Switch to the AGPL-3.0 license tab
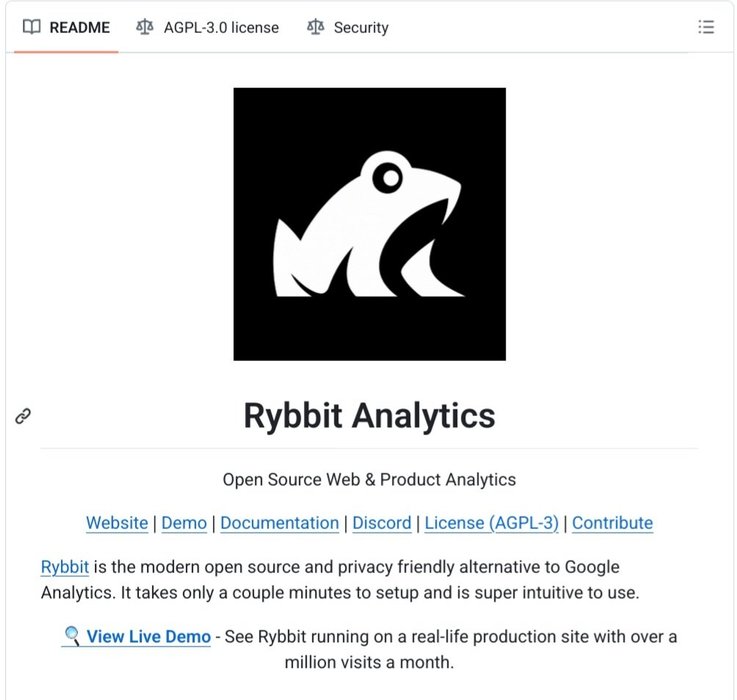 coord(220,28)
